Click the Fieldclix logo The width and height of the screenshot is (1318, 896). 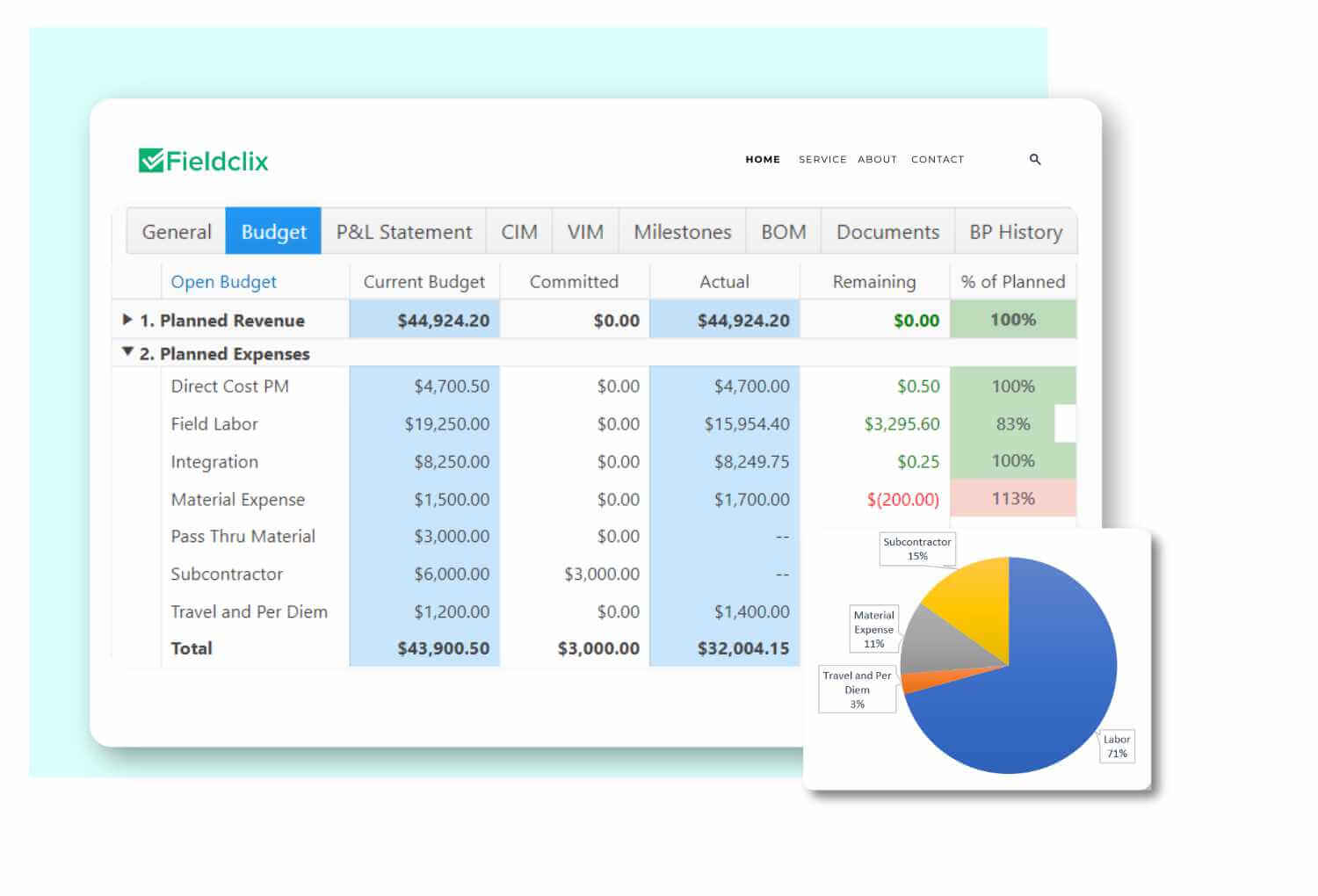204,160
